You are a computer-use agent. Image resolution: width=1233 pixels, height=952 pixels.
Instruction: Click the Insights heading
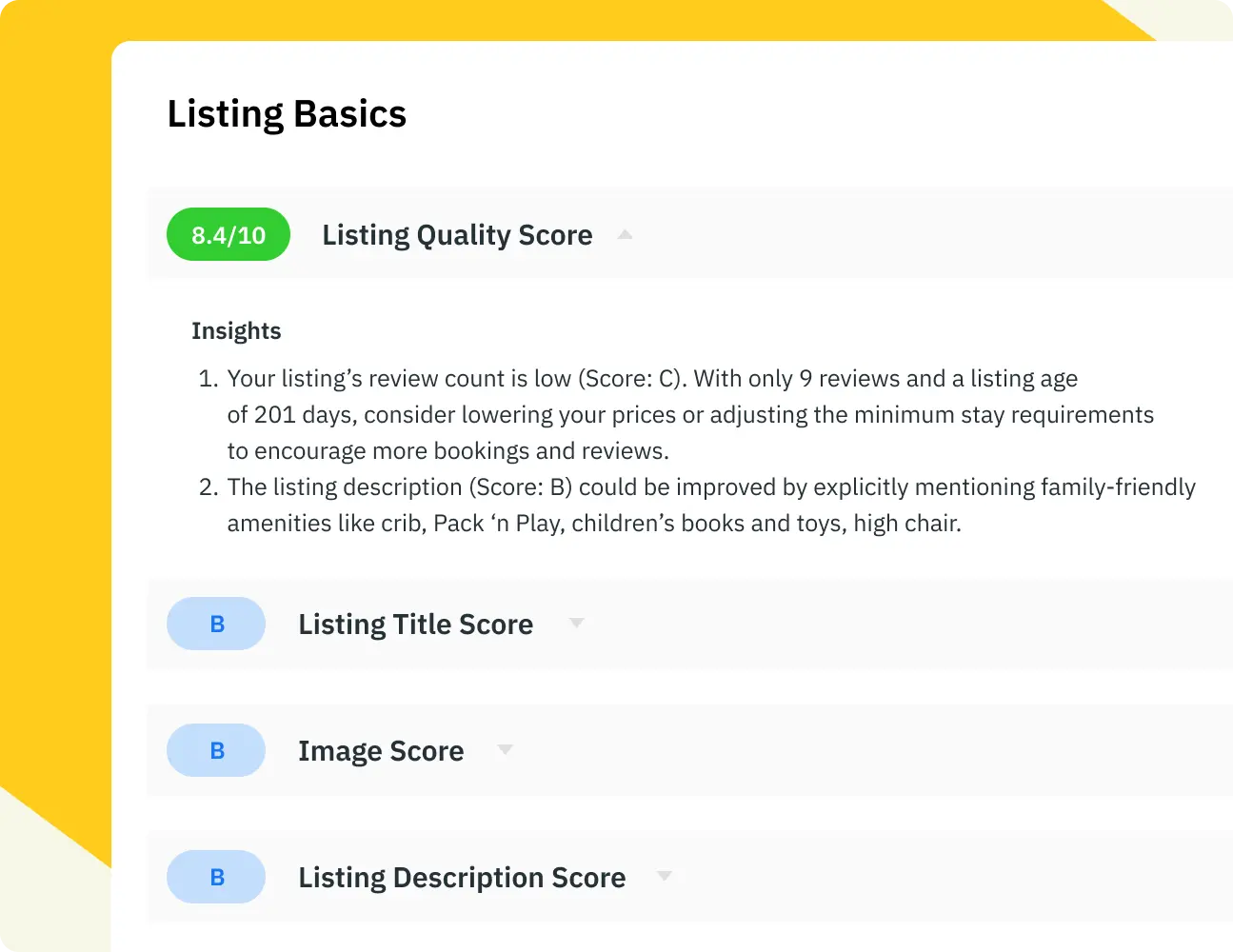point(236,330)
